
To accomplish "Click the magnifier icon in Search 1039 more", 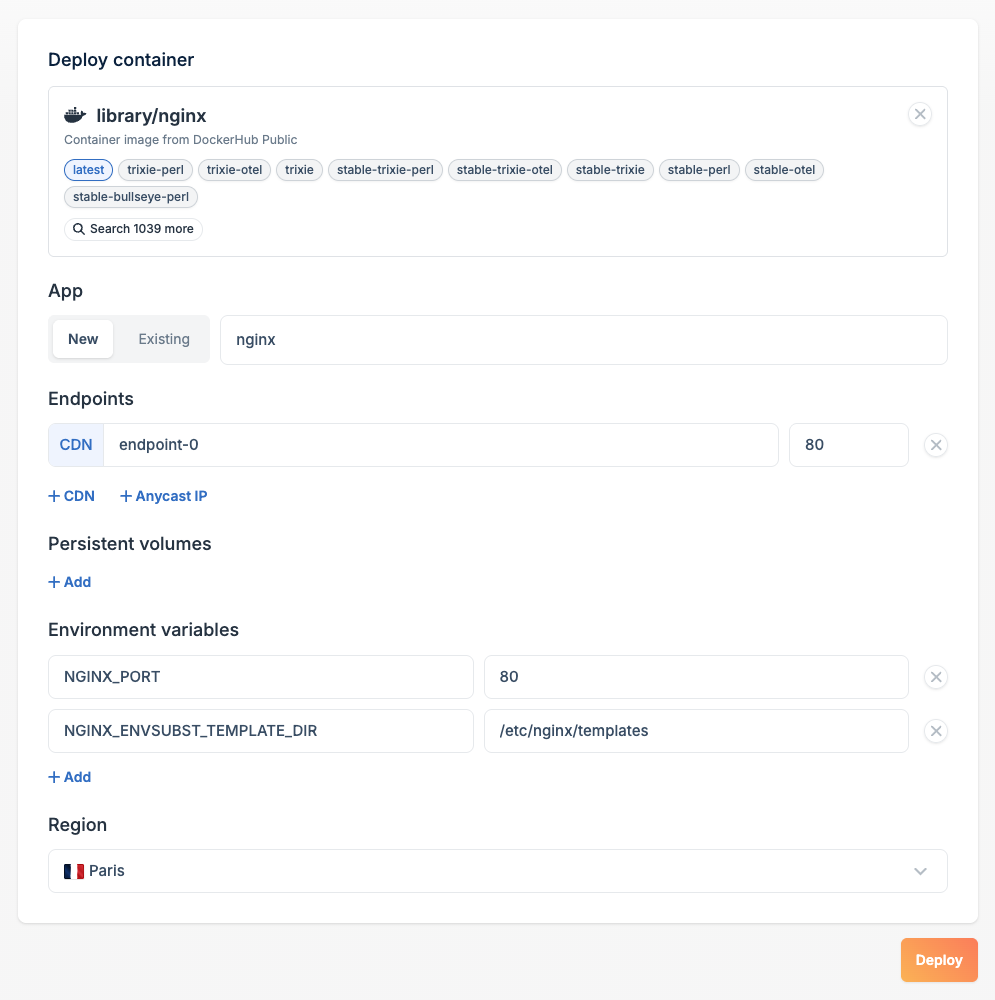I will tap(79, 229).
